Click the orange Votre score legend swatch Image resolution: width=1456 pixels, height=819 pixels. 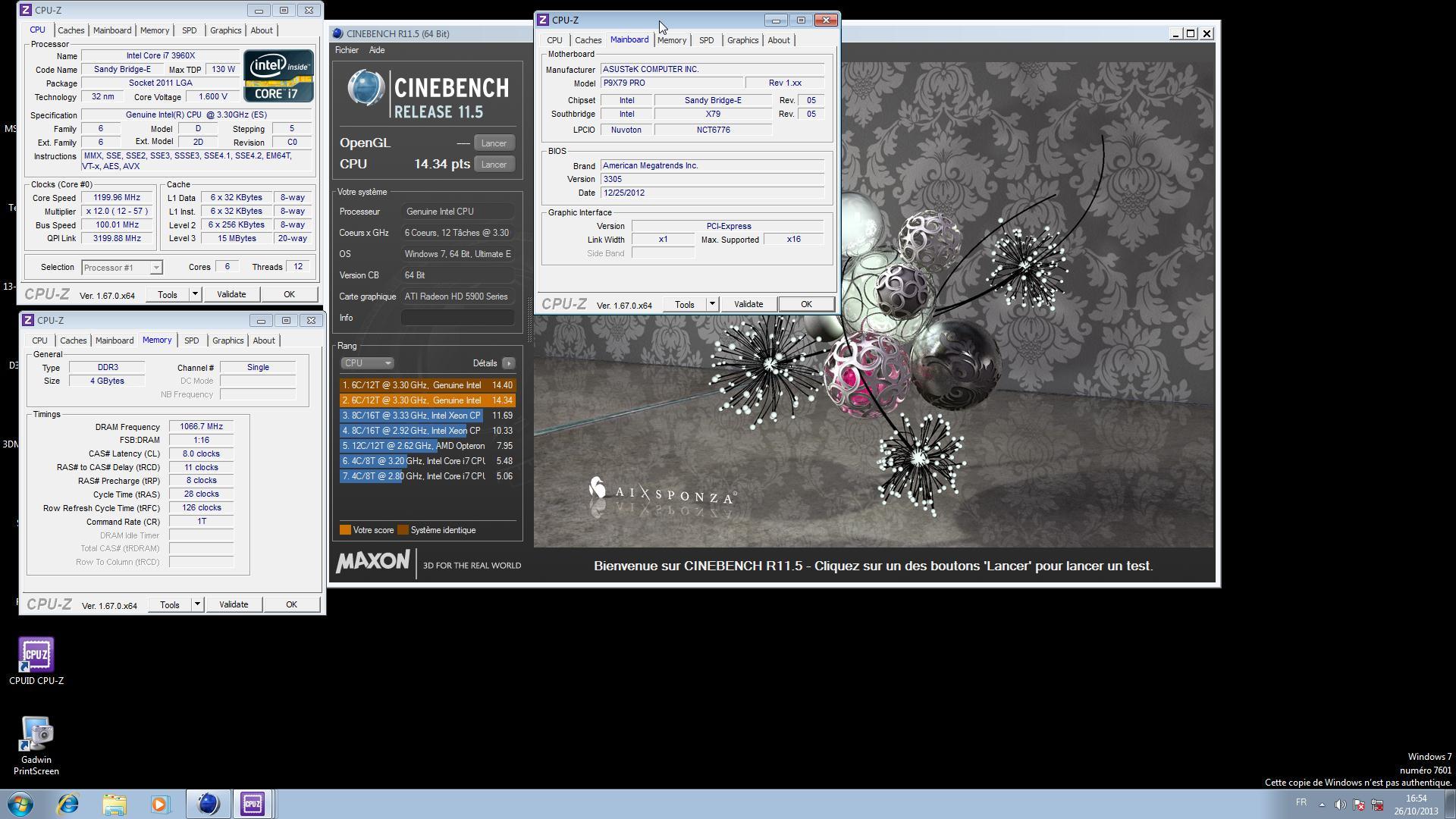(x=345, y=530)
